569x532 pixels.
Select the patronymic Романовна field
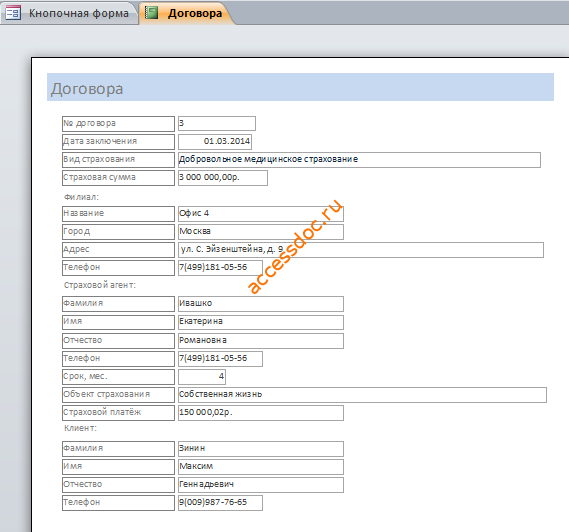[x=261, y=341]
